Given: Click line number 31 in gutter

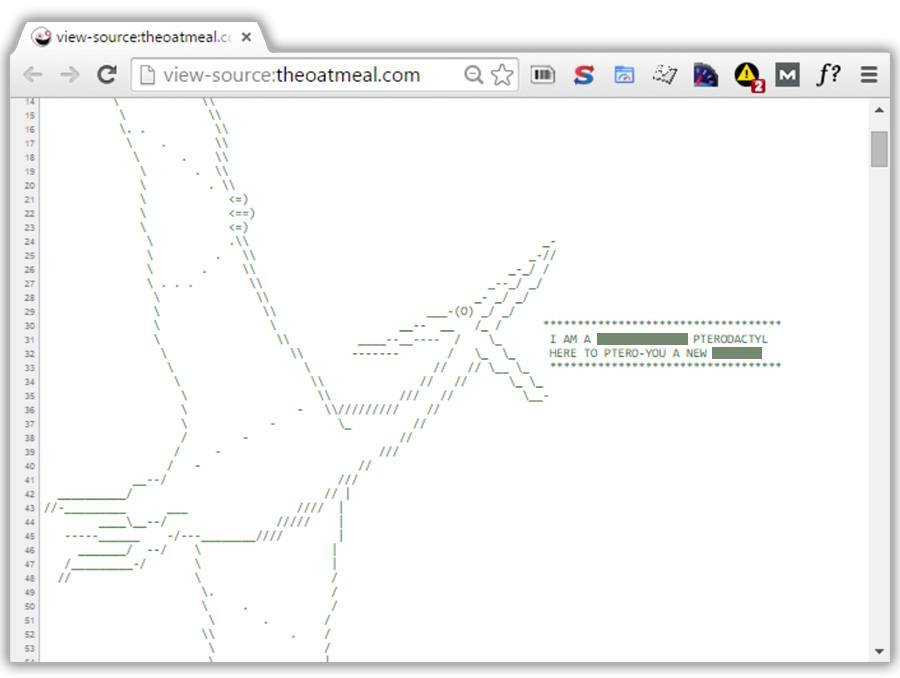Looking at the screenshot, I should pyautogui.click(x=30, y=340).
